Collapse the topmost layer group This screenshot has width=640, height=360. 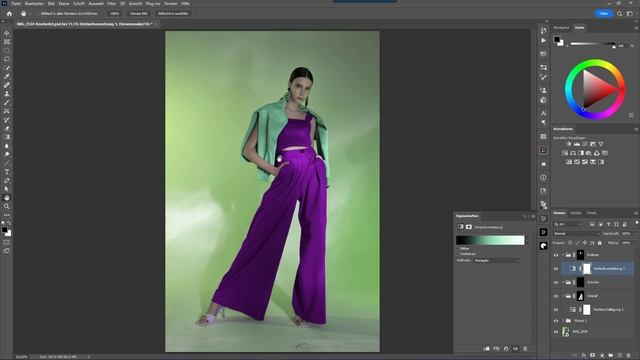[563, 255]
